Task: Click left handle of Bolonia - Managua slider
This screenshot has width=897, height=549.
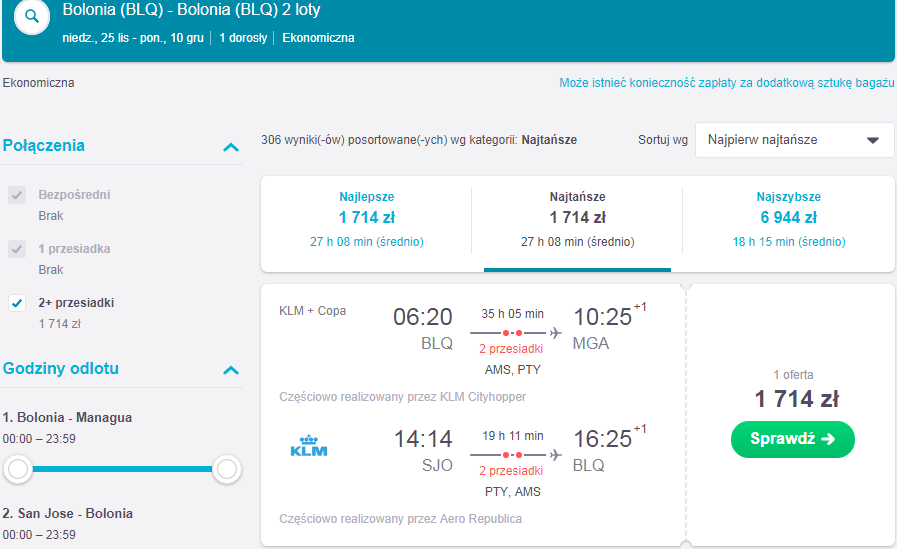Action: tap(18, 469)
